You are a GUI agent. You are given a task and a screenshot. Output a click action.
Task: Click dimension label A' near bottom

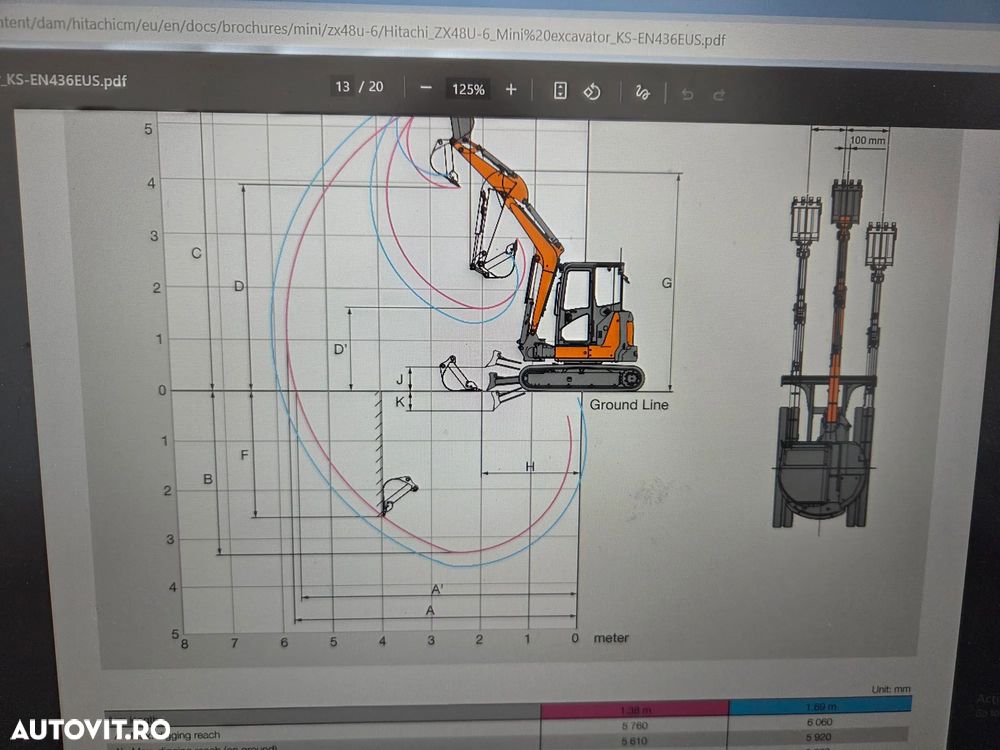click(438, 589)
